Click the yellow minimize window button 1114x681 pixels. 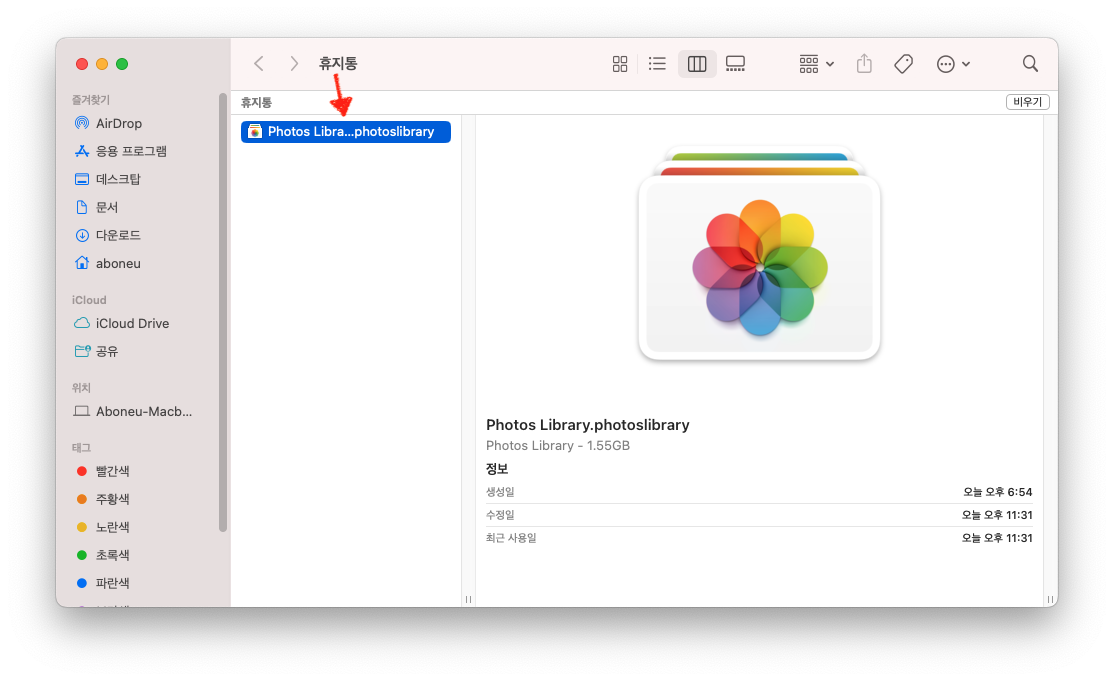pos(102,64)
